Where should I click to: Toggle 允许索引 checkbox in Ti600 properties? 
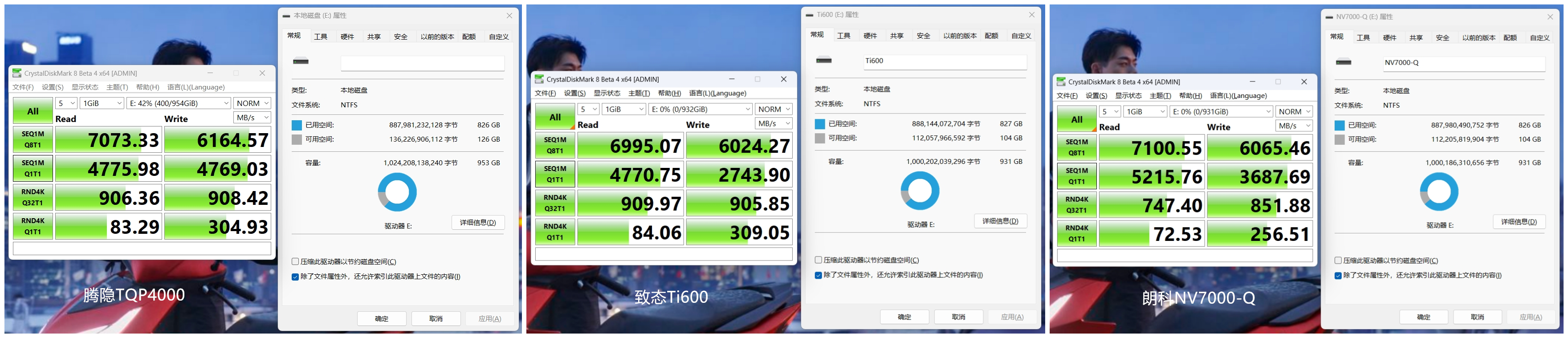(819, 275)
